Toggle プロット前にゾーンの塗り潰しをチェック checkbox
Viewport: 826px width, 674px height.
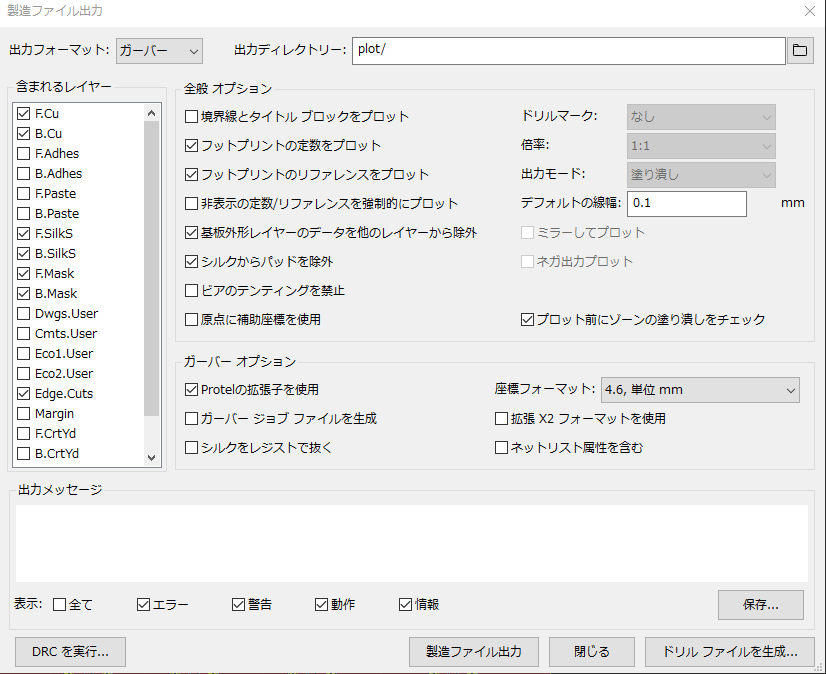pos(527,319)
